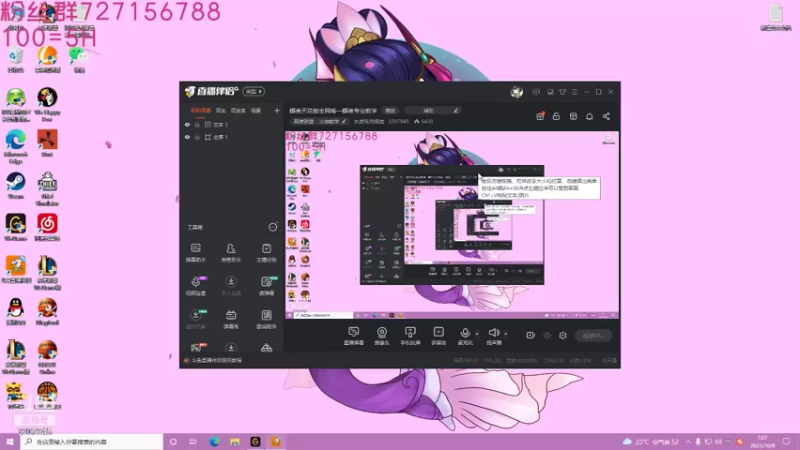Open the bottom-right toolbox car-shaped tool
This screenshot has width=800, height=450.
coord(266,348)
